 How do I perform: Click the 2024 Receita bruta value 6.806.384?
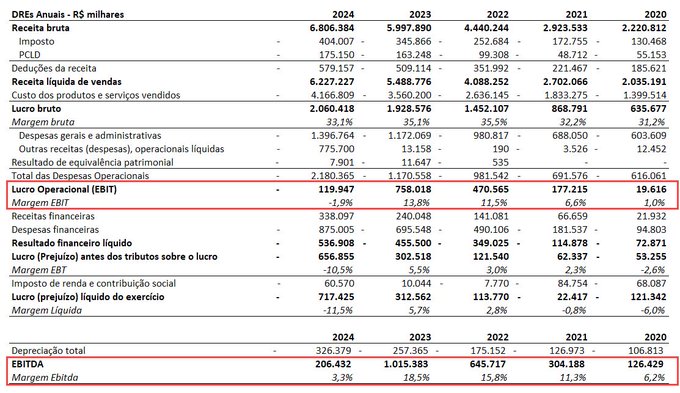(x=332, y=28)
